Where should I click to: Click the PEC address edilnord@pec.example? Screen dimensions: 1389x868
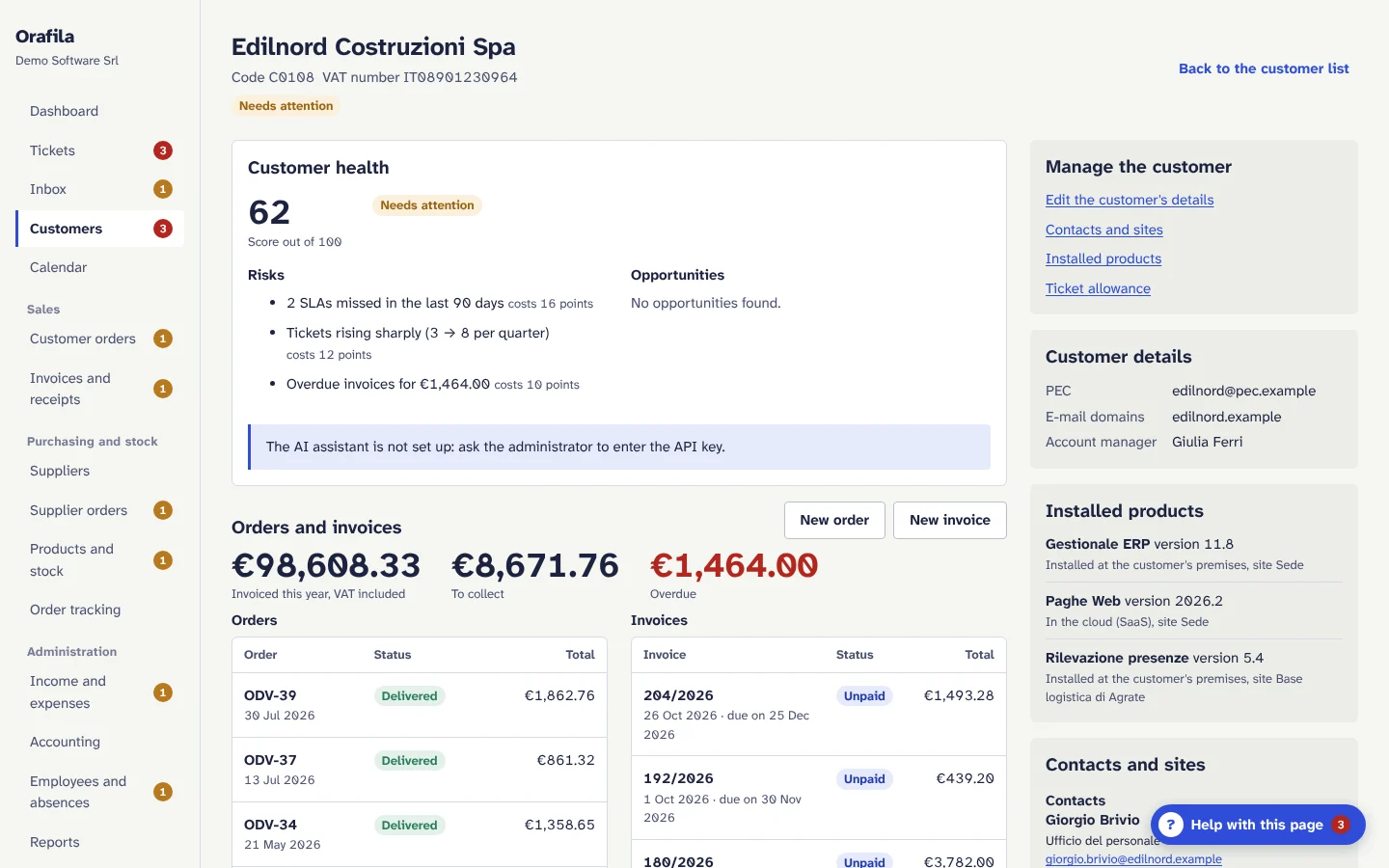[x=1243, y=391]
